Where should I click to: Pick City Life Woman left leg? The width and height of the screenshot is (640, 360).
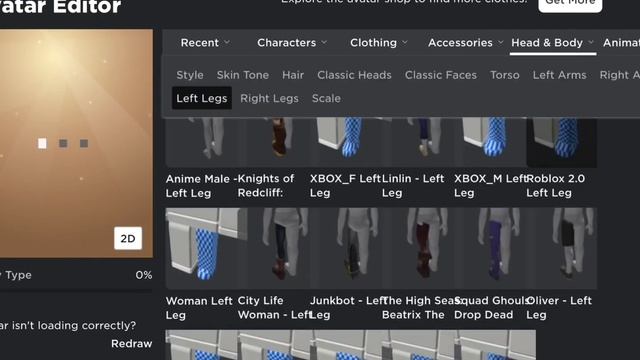click(273, 249)
